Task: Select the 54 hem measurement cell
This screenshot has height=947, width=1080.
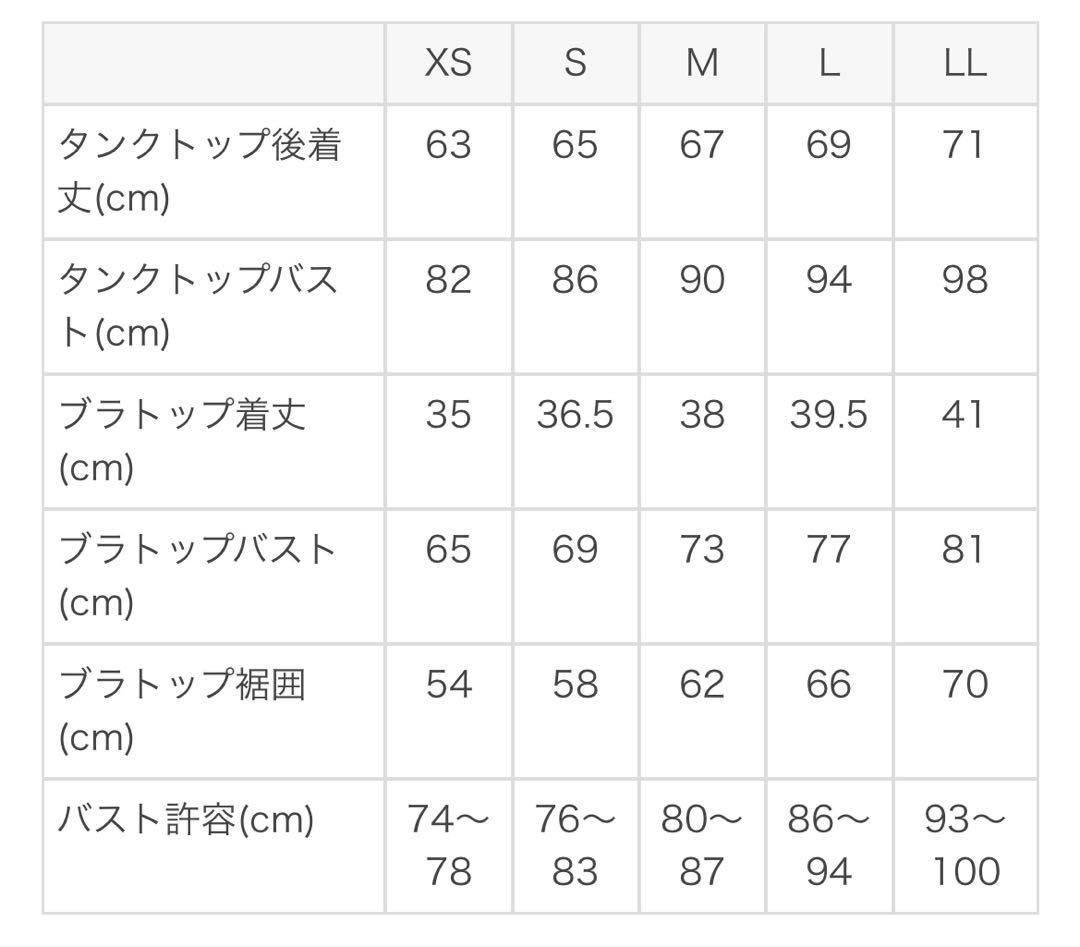Action: tap(448, 684)
